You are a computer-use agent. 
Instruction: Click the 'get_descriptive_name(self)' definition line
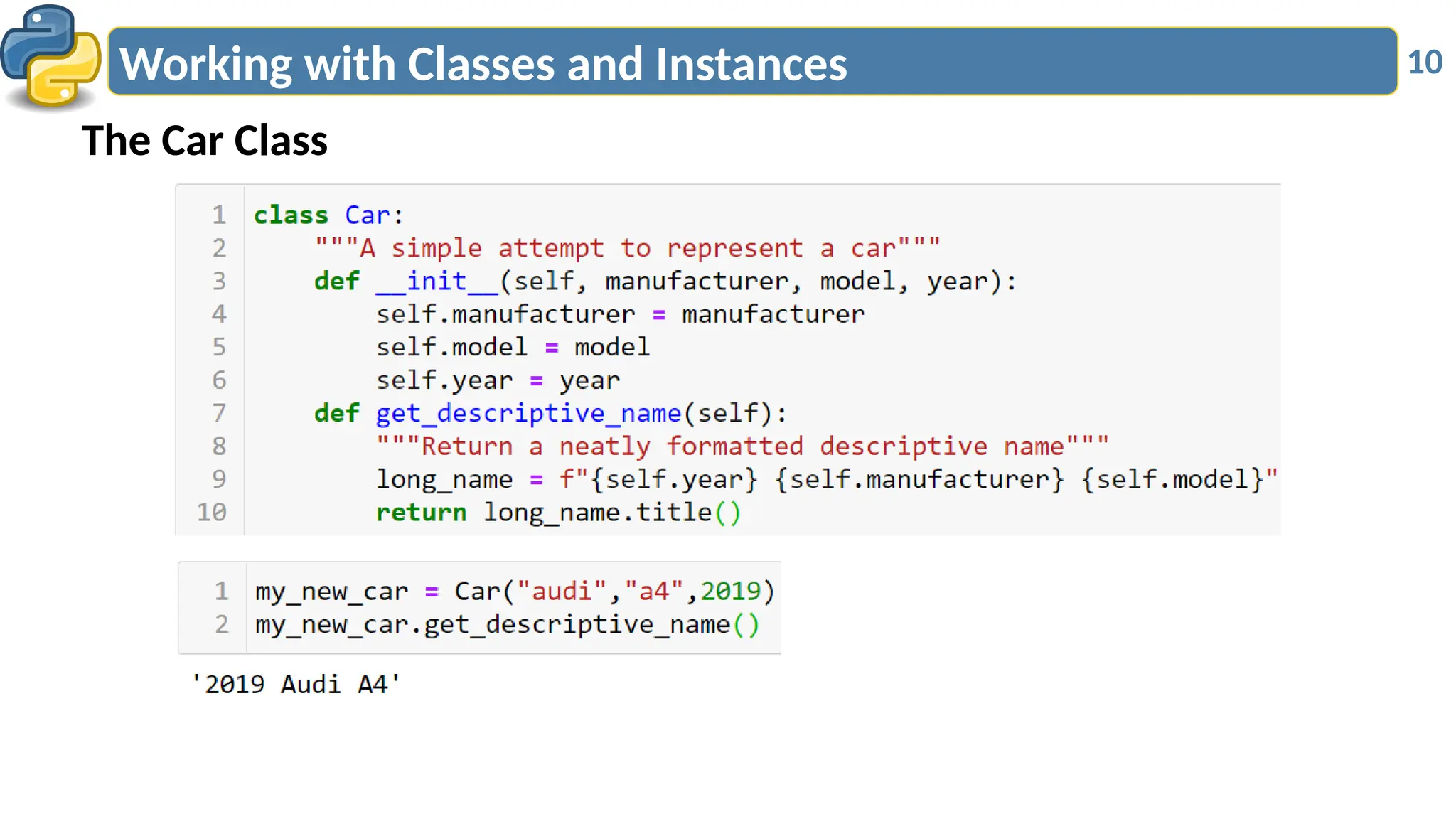[x=551, y=413]
